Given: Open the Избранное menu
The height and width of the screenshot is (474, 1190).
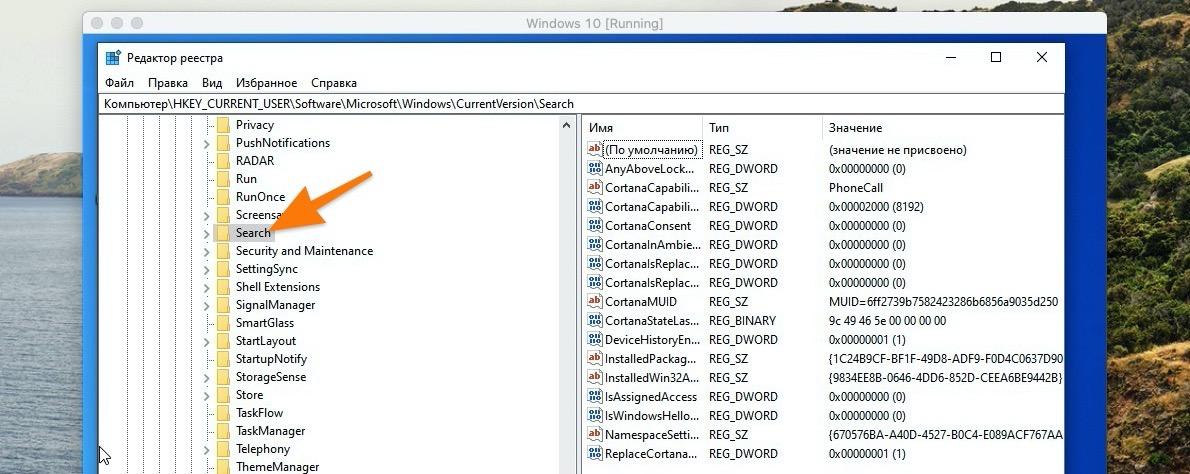Looking at the screenshot, I should tap(266, 83).
